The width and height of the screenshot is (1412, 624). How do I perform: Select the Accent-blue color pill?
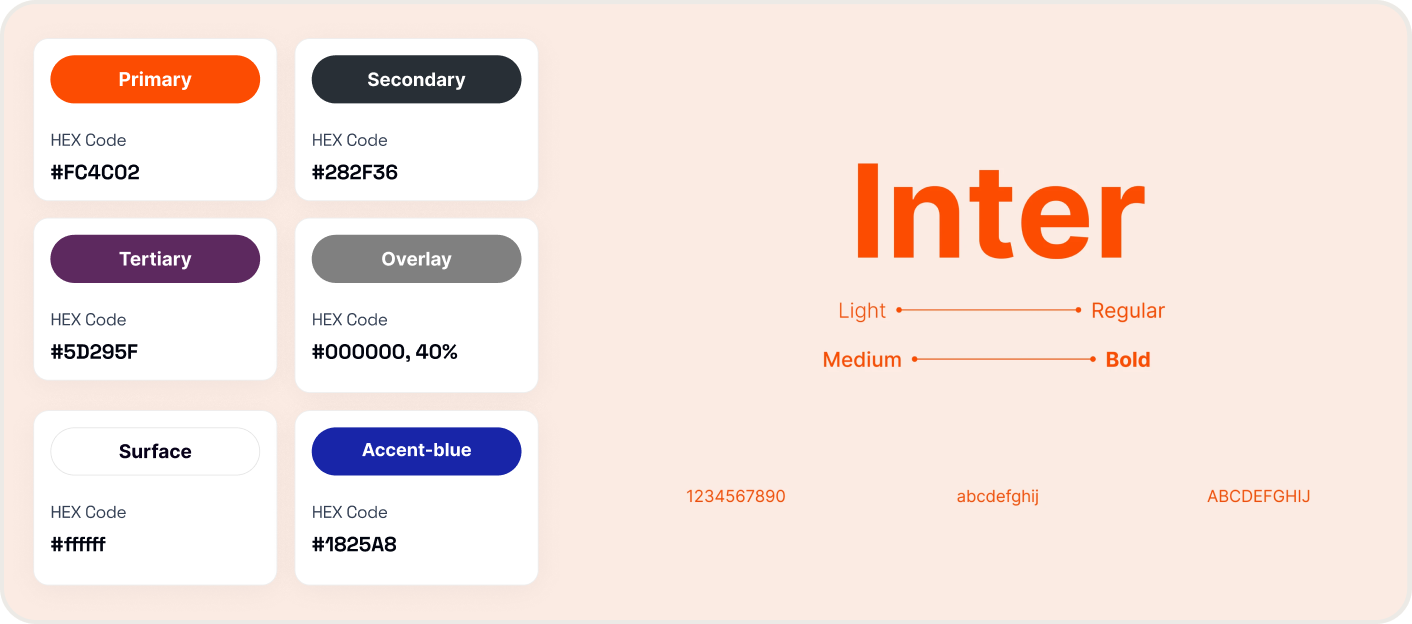click(x=416, y=451)
